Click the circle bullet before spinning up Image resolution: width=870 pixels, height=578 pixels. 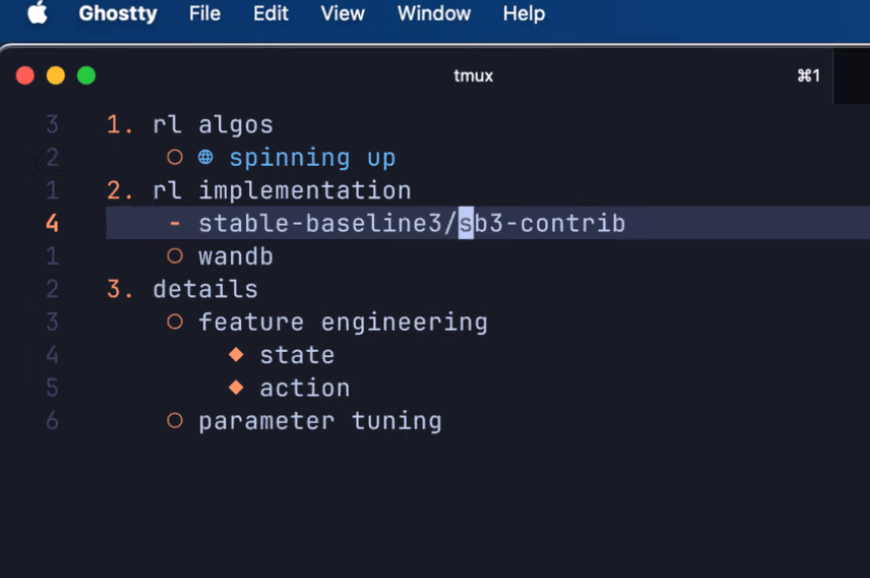[x=175, y=158]
